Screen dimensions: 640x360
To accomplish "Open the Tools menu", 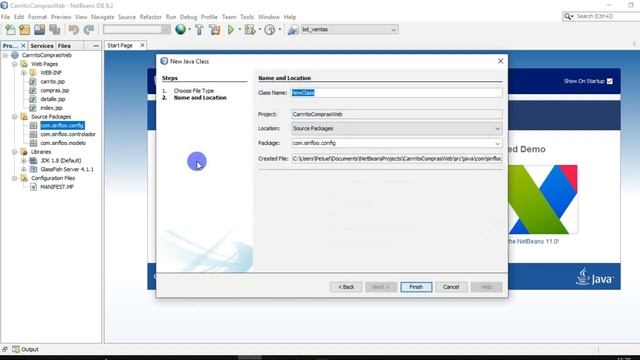I will point(247,17).
